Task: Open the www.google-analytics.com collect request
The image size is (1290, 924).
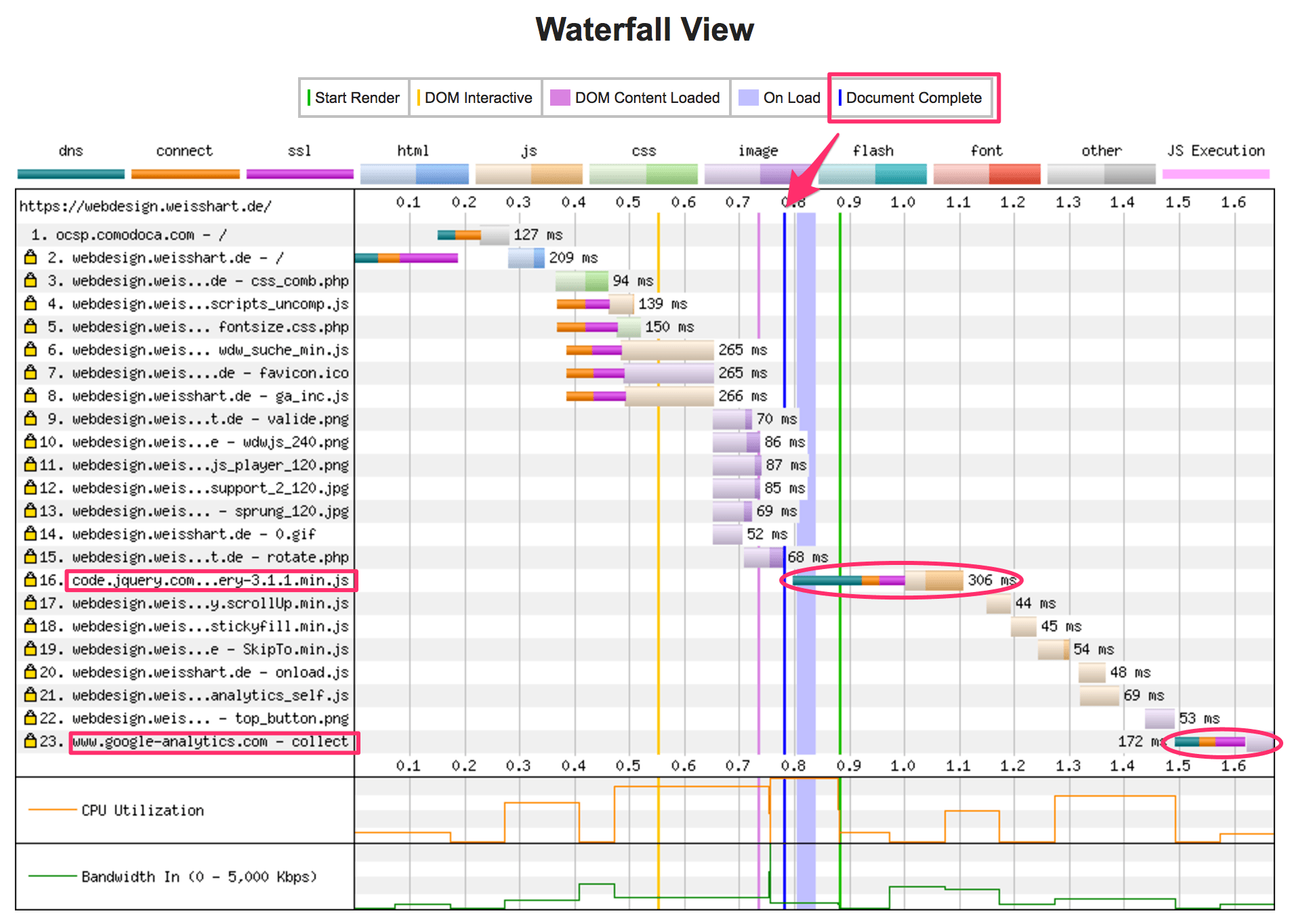Action: (211, 742)
